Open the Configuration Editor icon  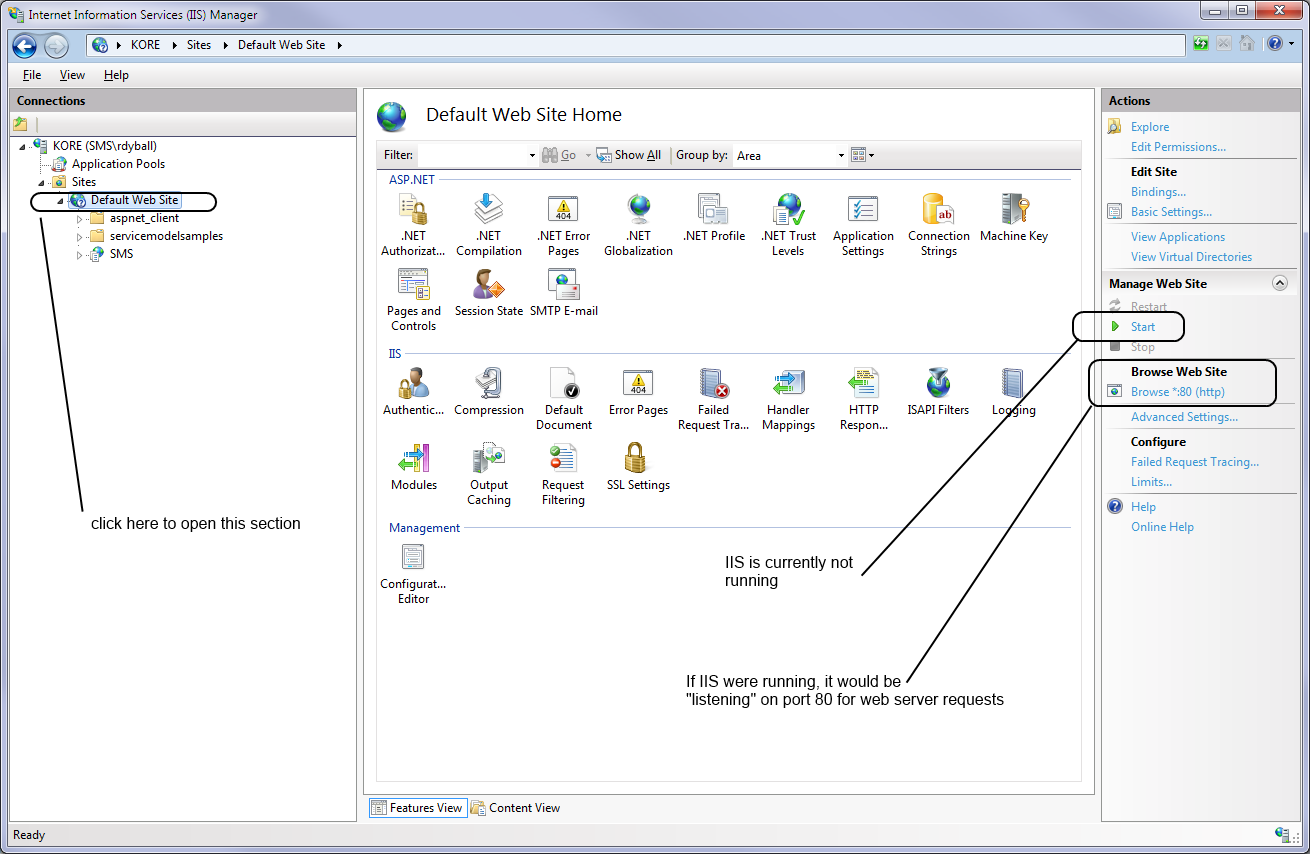tap(413, 558)
